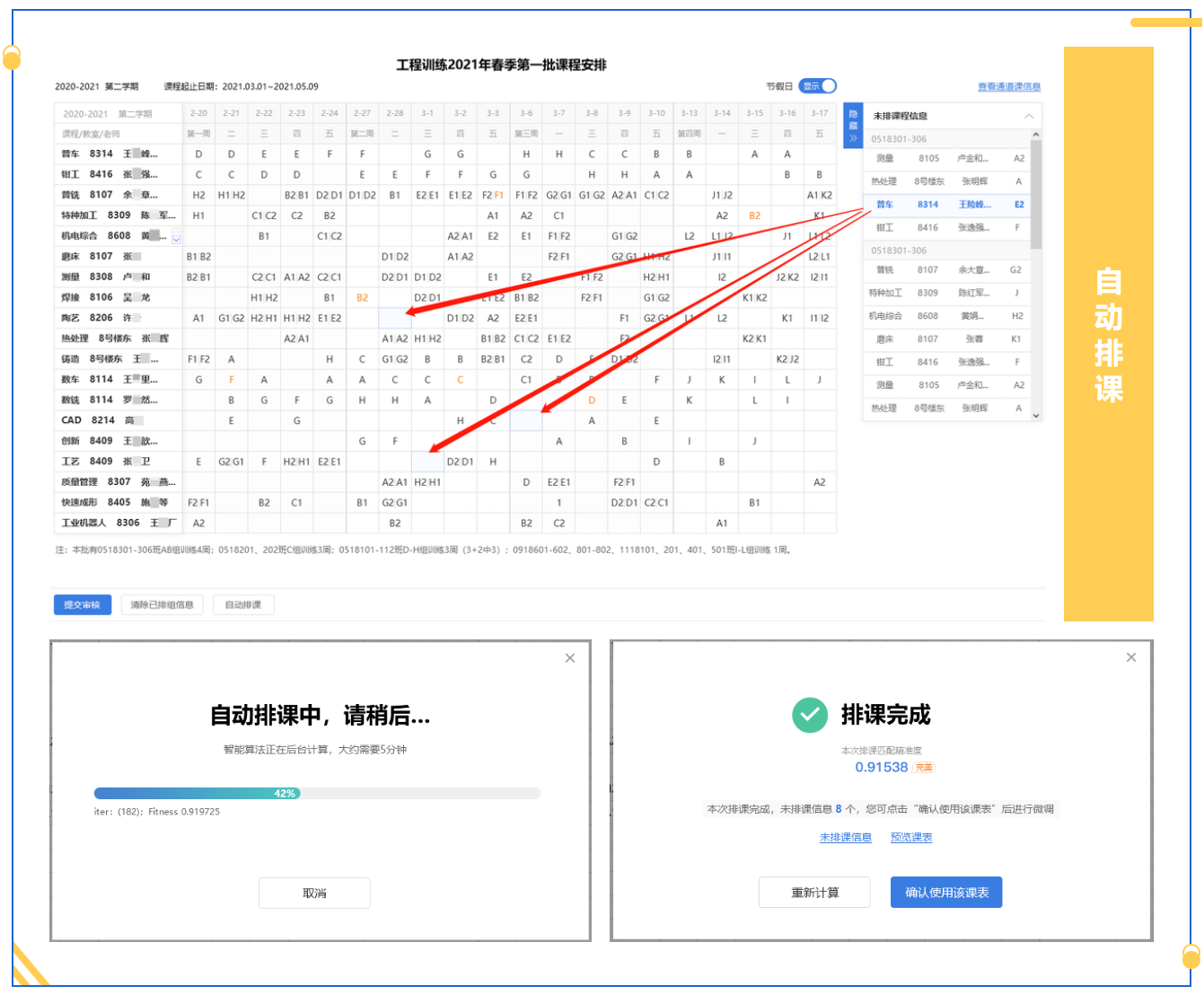This screenshot has width=1204, height=995.
Task: Select the highlighted 普车 8314 E2 row
Action: [947, 205]
